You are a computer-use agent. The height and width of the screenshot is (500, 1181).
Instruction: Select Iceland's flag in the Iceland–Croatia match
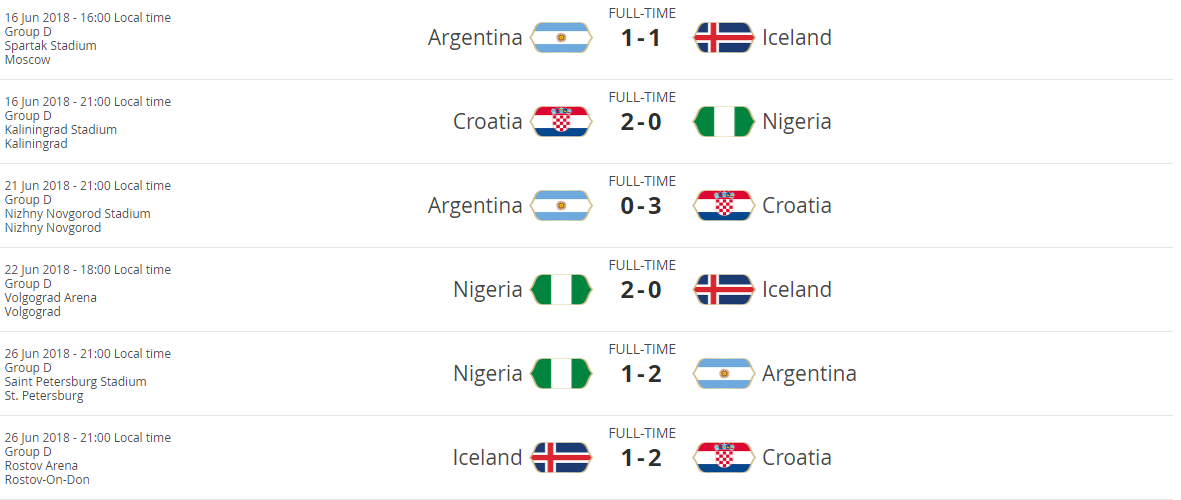[561, 458]
